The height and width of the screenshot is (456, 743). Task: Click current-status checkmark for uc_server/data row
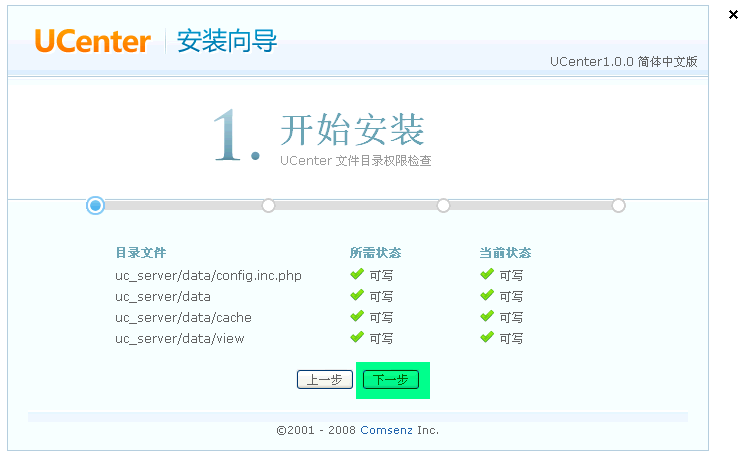487,295
